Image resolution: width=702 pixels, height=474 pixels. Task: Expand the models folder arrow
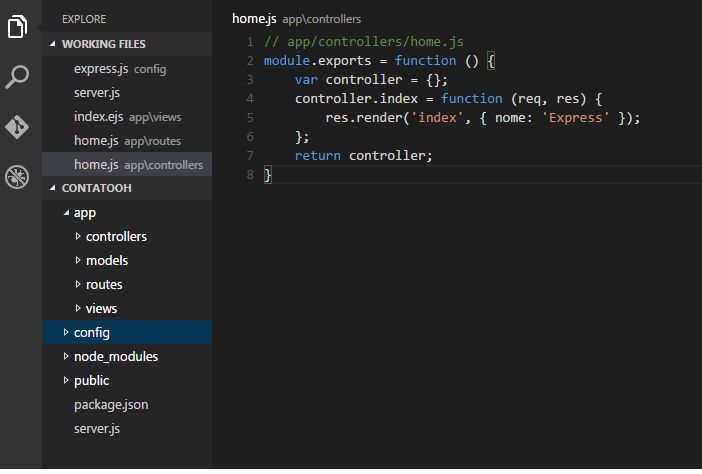coord(78,260)
